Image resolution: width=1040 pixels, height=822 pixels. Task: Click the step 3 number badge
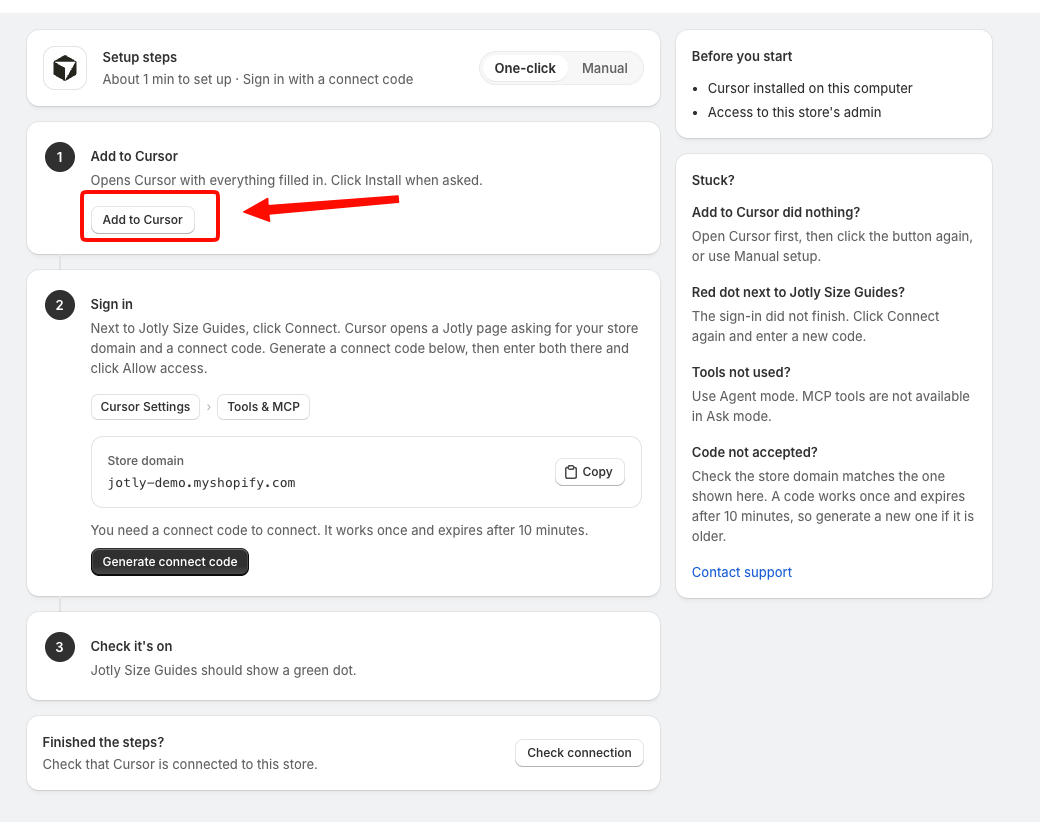[60, 647]
